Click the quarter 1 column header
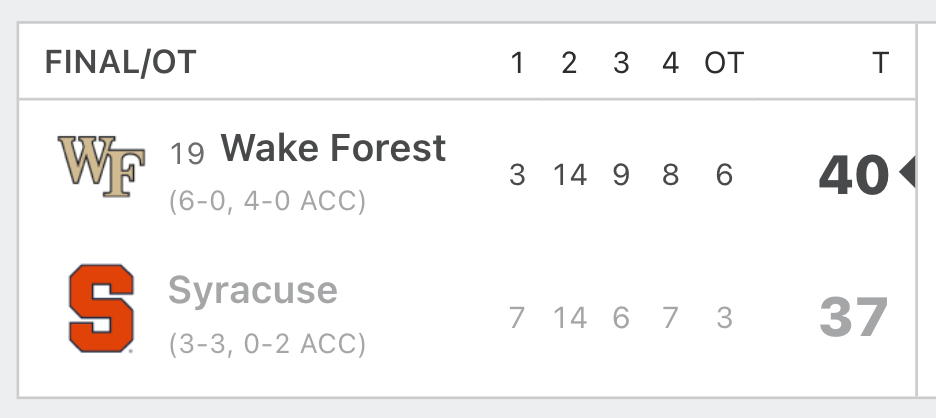The width and height of the screenshot is (936, 418). 518,62
